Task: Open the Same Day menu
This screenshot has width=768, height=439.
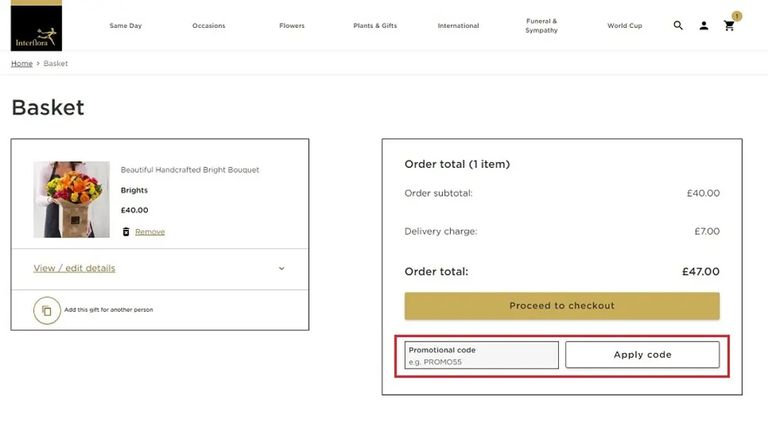Action: (x=125, y=26)
